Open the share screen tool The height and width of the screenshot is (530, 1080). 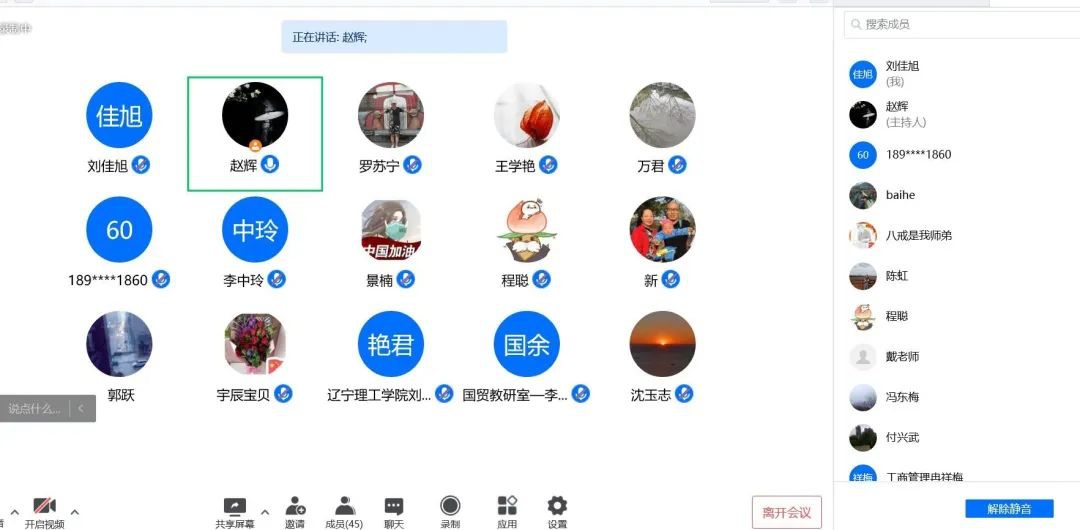click(235, 507)
